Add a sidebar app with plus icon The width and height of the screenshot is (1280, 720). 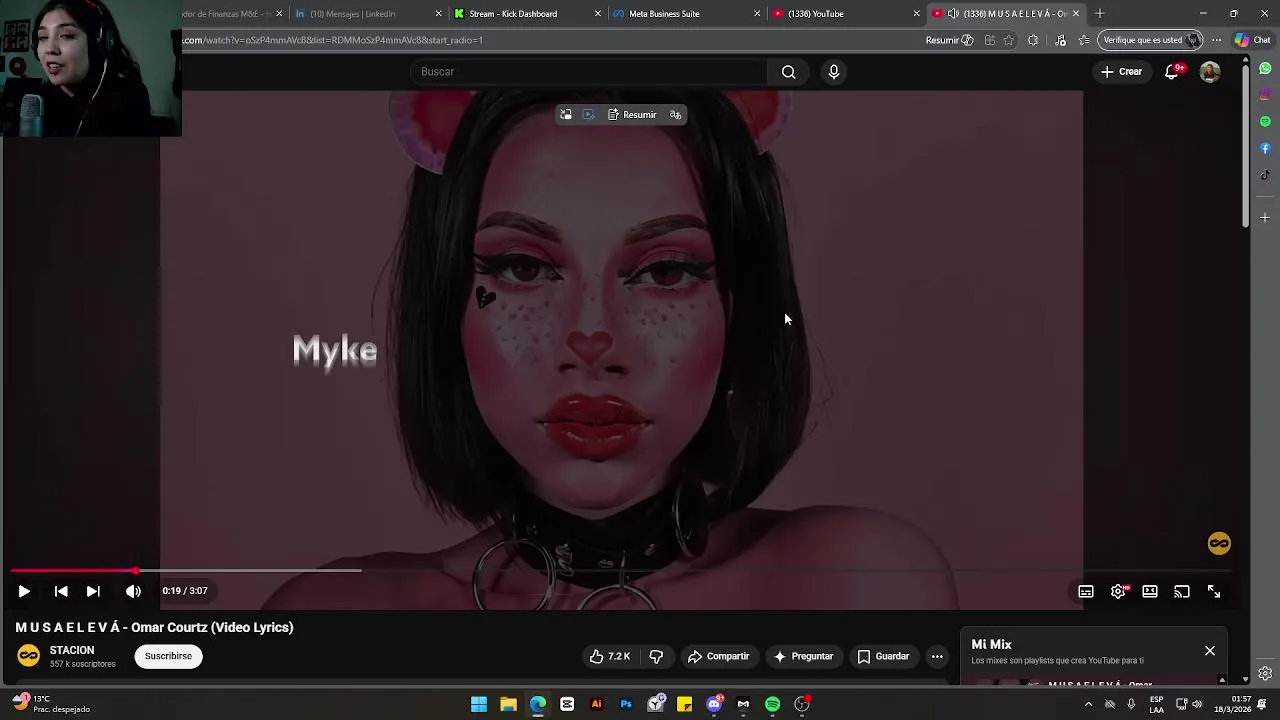point(1265,217)
